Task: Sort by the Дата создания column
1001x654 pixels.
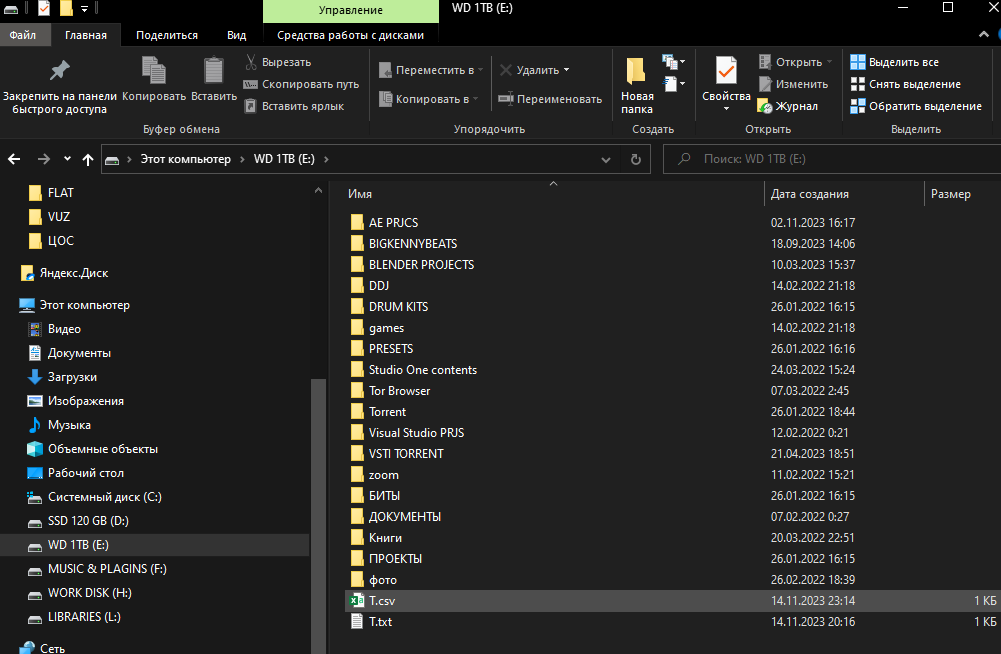Action: tap(809, 194)
